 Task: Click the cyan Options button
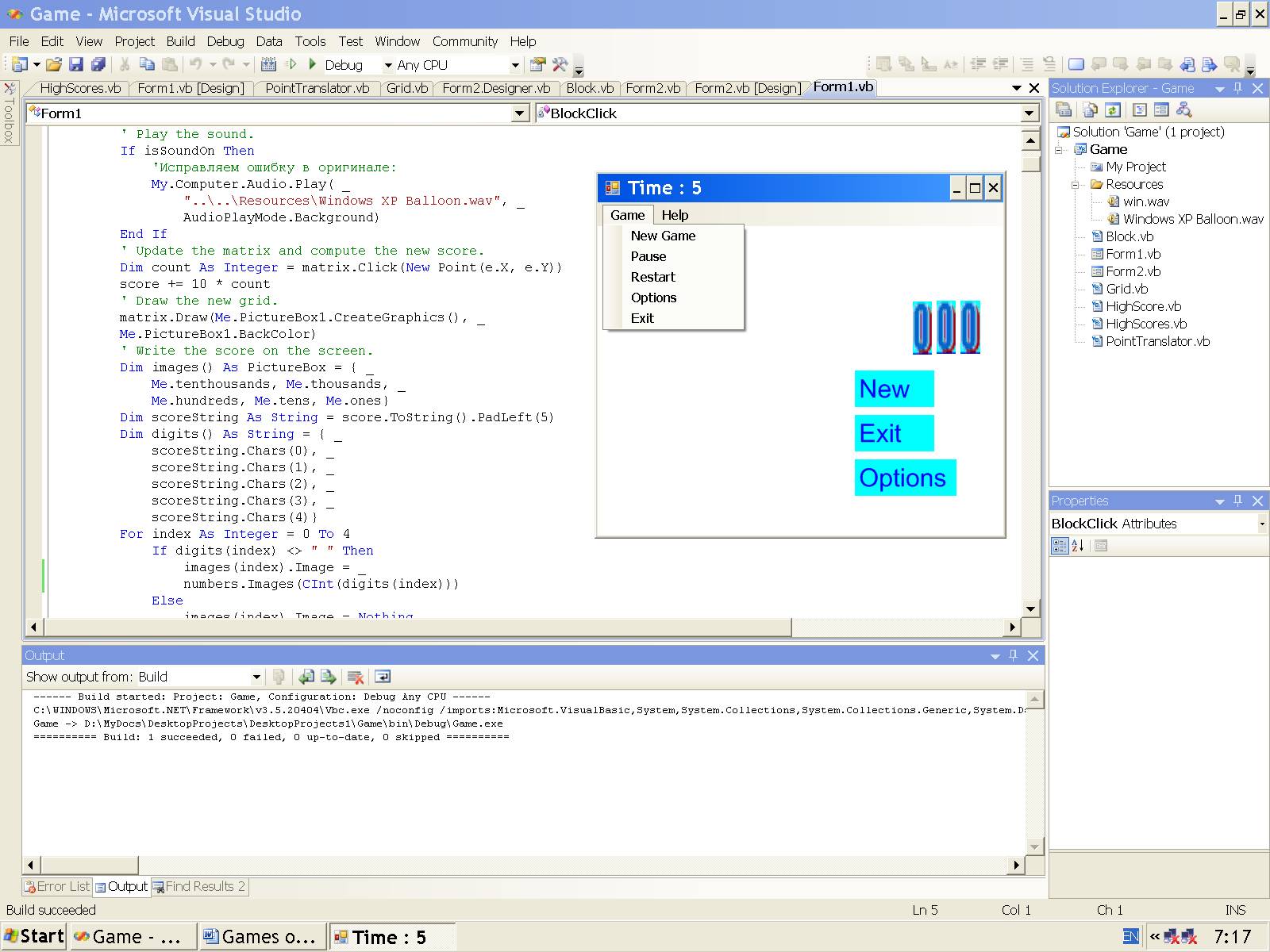[904, 478]
